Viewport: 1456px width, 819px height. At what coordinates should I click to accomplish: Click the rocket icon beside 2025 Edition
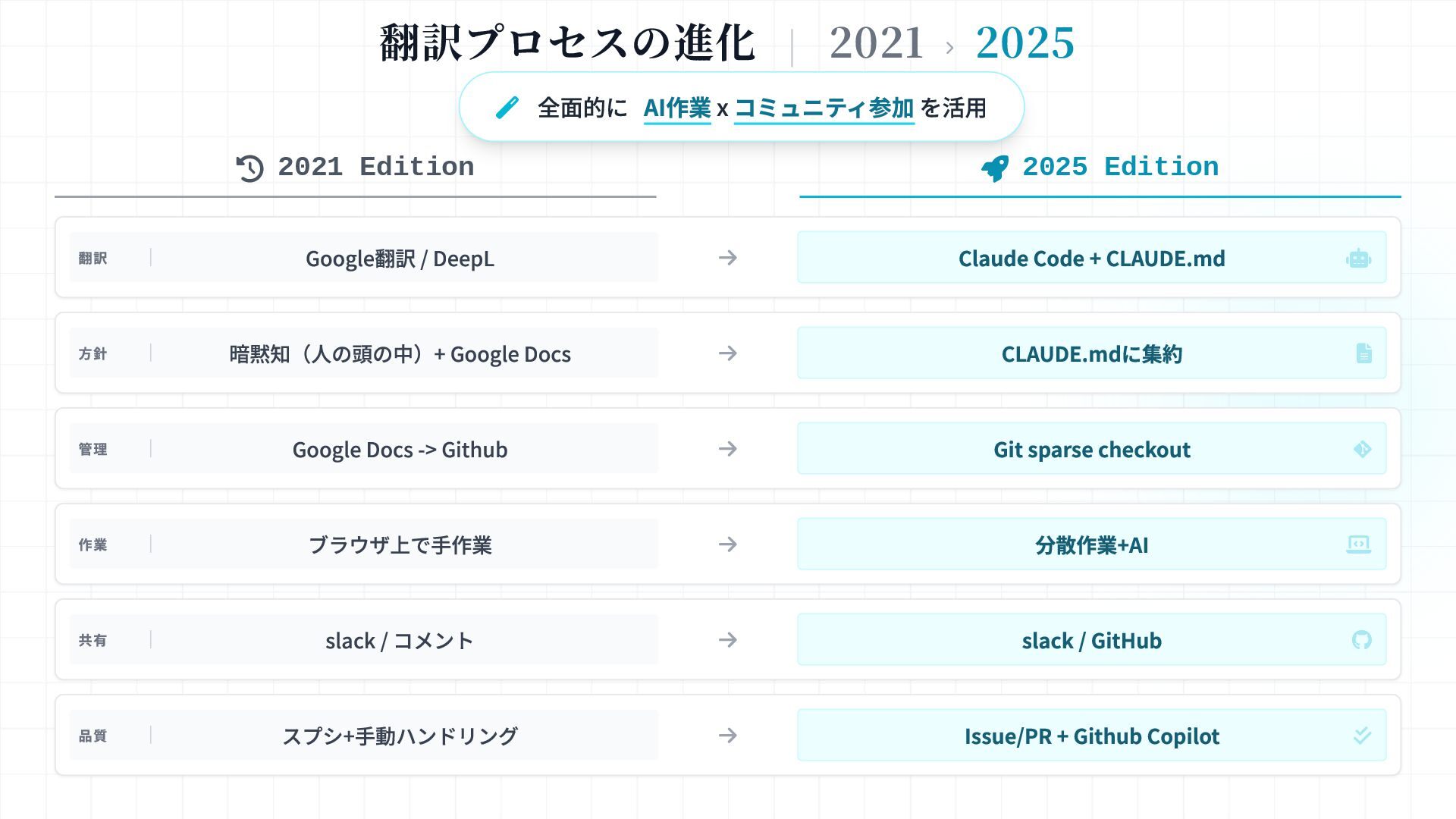(x=995, y=168)
